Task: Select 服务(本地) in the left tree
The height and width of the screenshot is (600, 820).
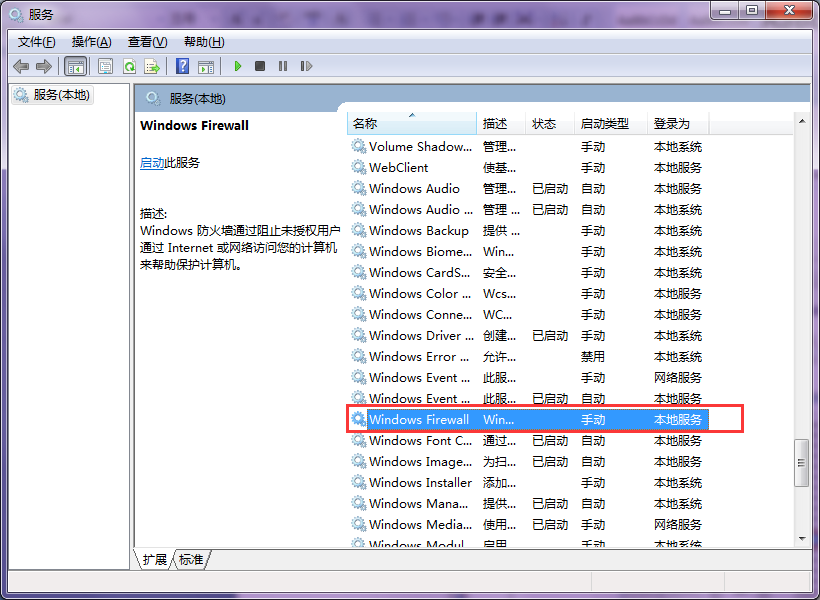Action: click(53, 95)
